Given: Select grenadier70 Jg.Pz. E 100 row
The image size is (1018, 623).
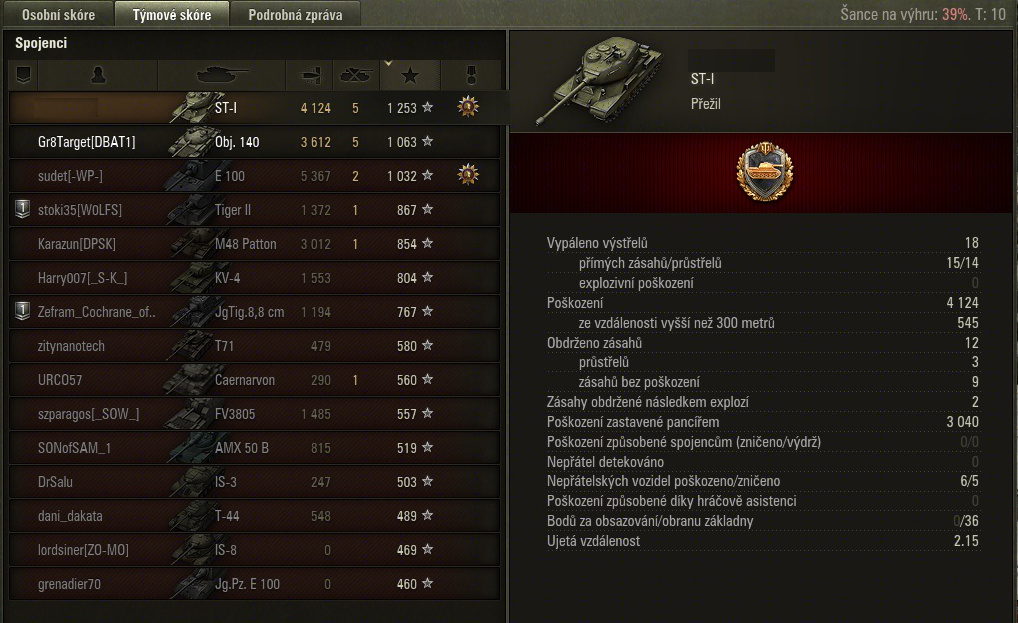Looking at the screenshot, I should (254, 584).
